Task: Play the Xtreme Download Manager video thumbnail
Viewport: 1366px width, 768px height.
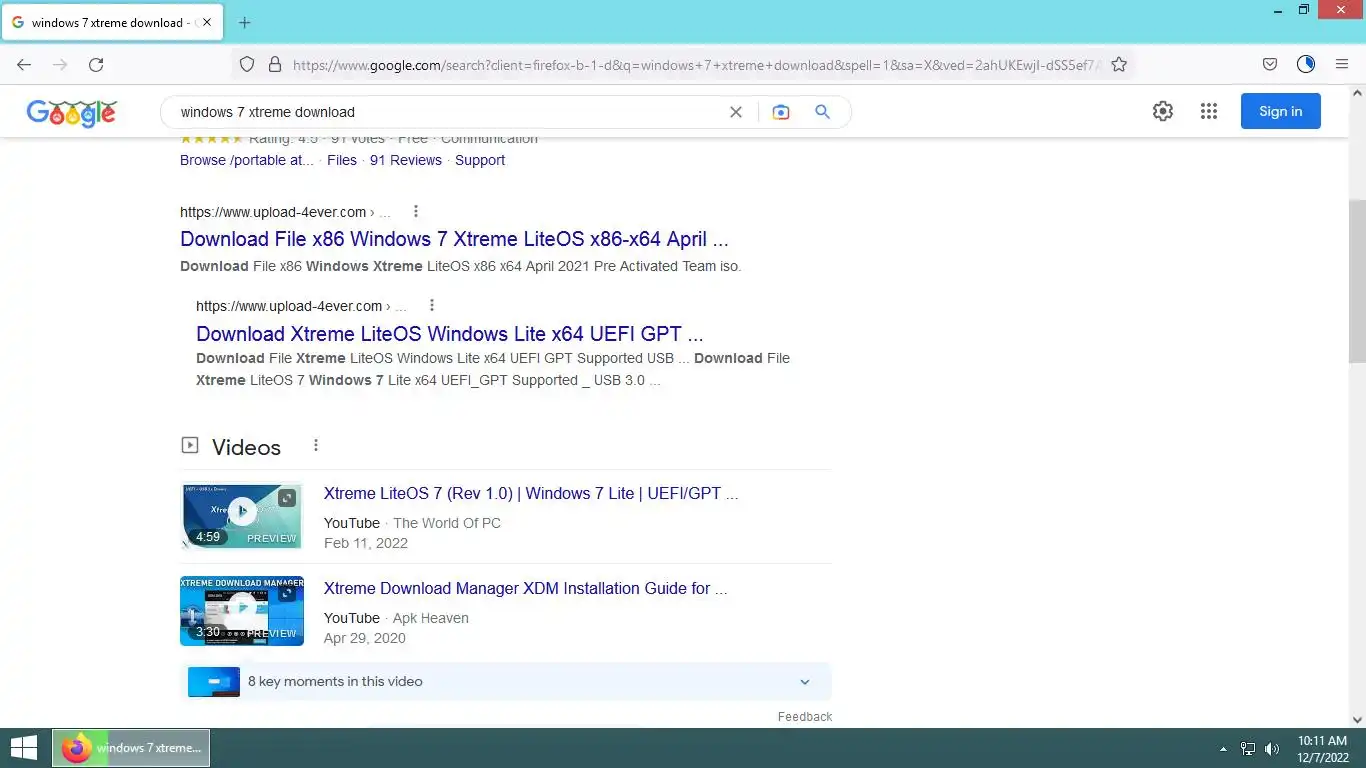Action: tap(242, 610)
